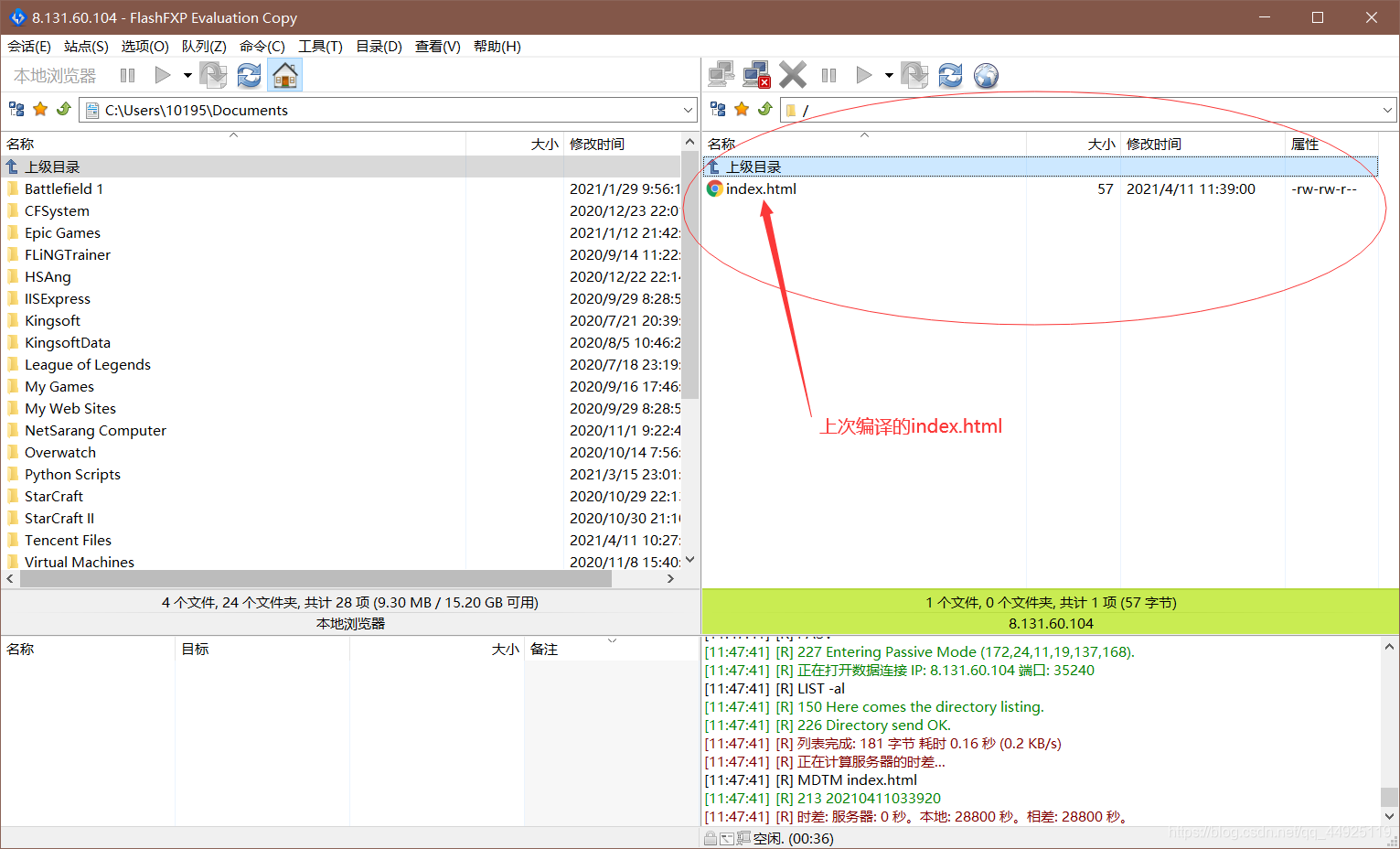
Task: Open the 工具(T) menu
Action: point(320,47)
